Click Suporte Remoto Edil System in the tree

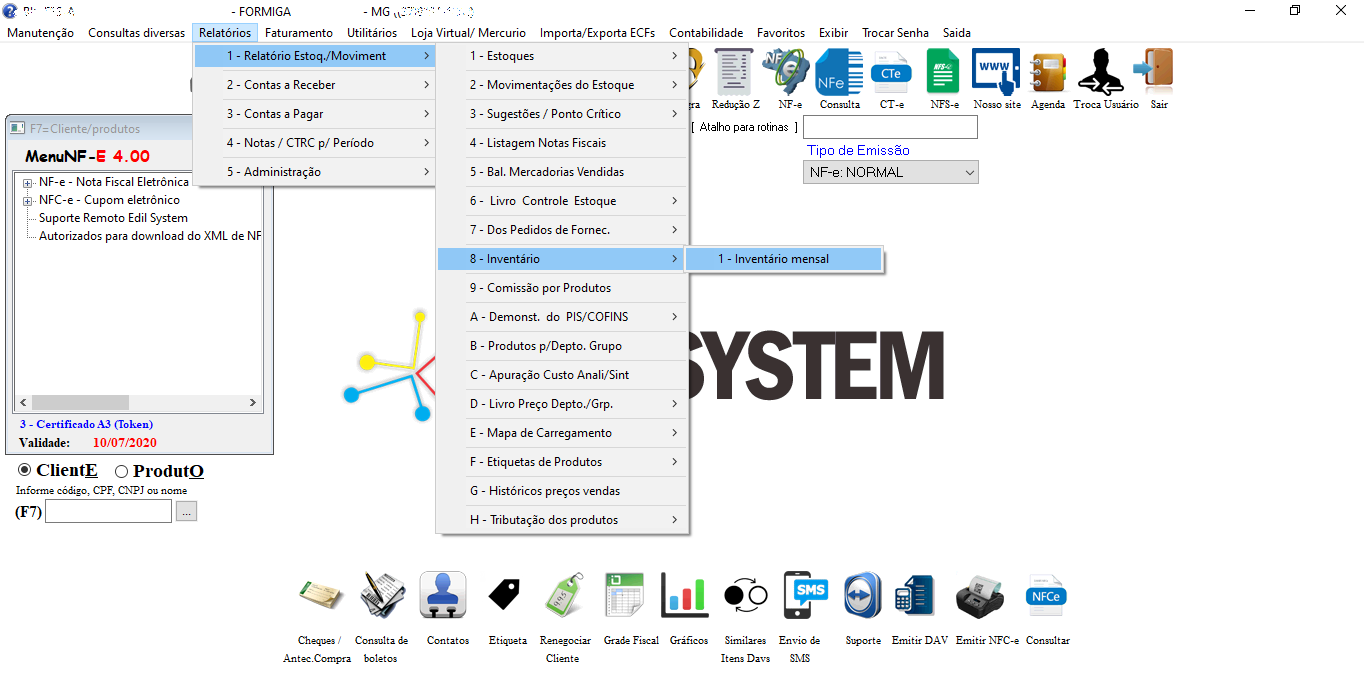pos(113,218)
